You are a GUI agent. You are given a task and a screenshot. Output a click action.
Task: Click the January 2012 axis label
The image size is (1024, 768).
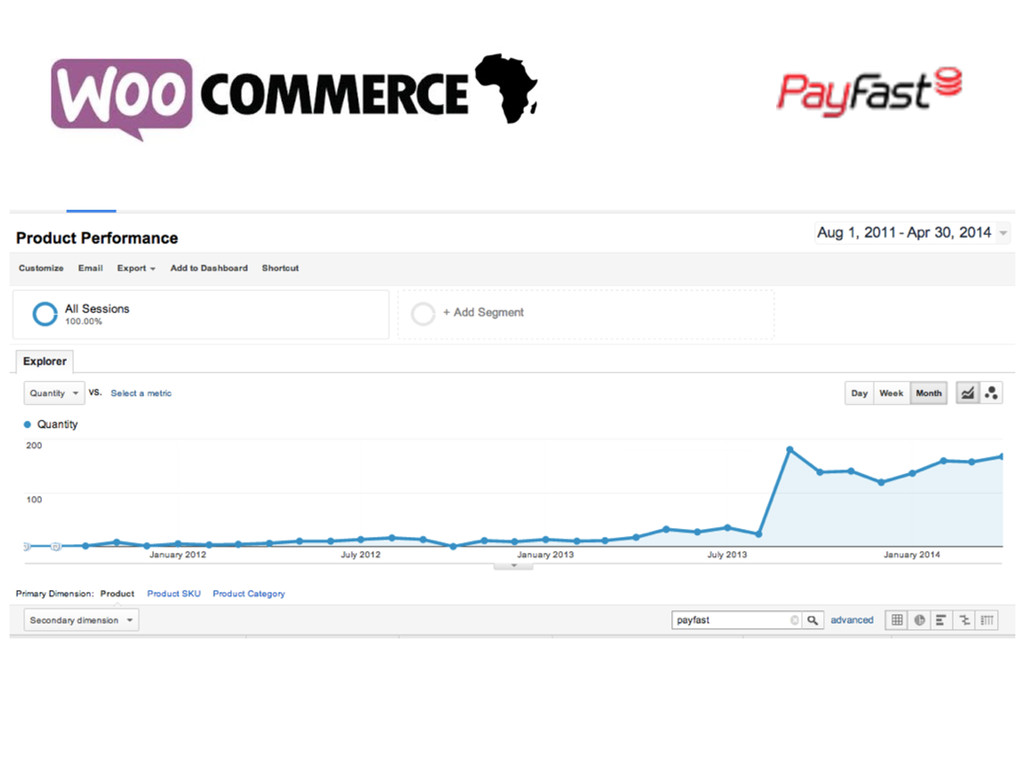[178, 554]
